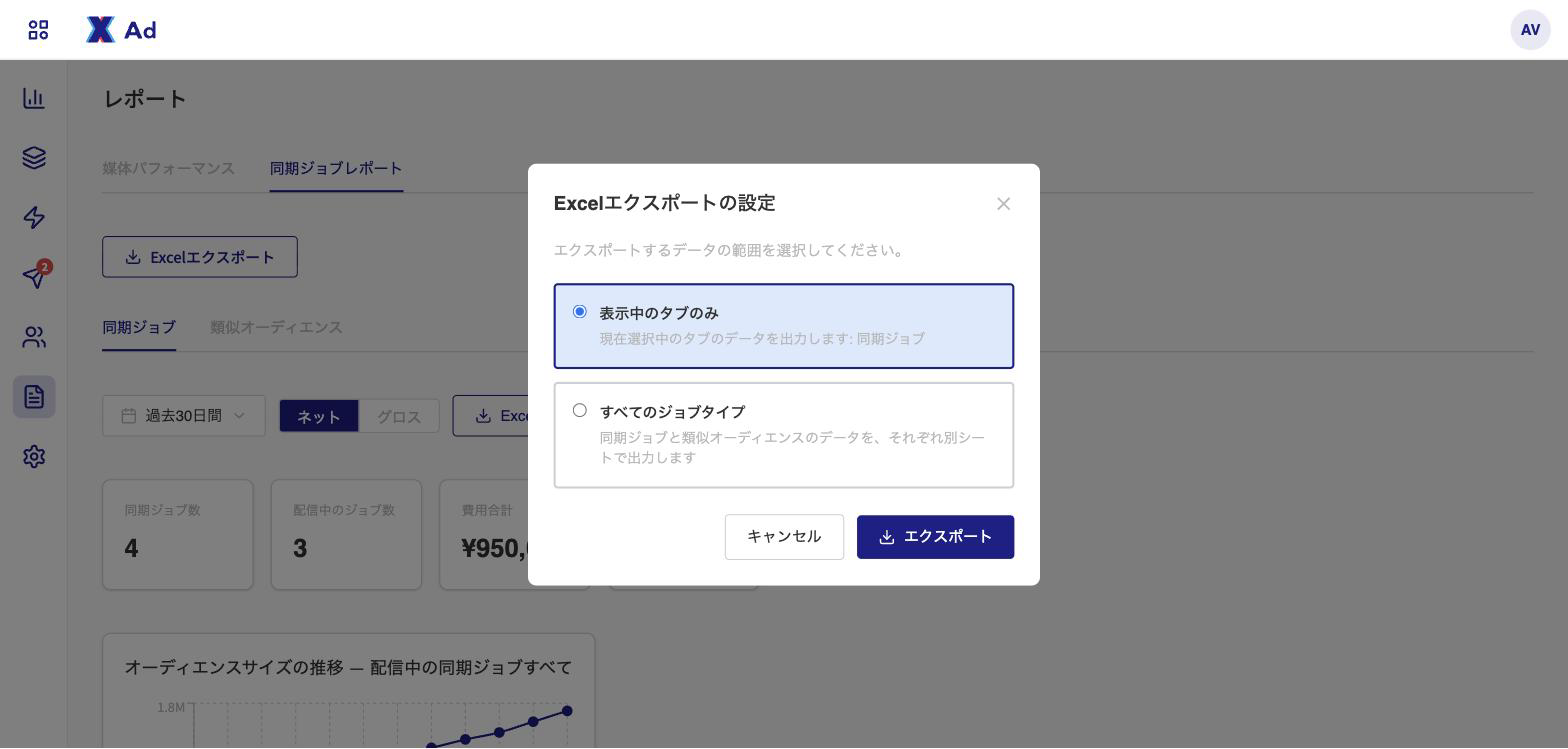Click the Excelエクスポートの設定 dialog title
The width and height of the screenshot is (1568, 749).
click(x=665, y=203)
